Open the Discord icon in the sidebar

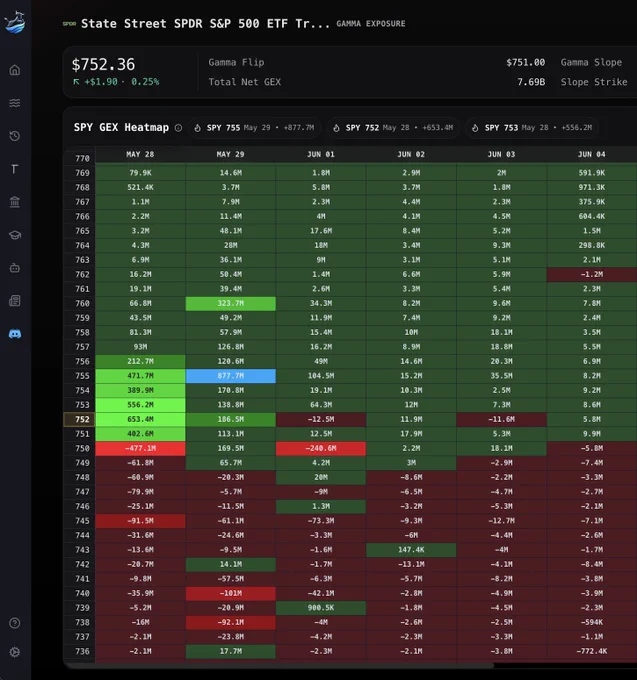pos(15,333)
